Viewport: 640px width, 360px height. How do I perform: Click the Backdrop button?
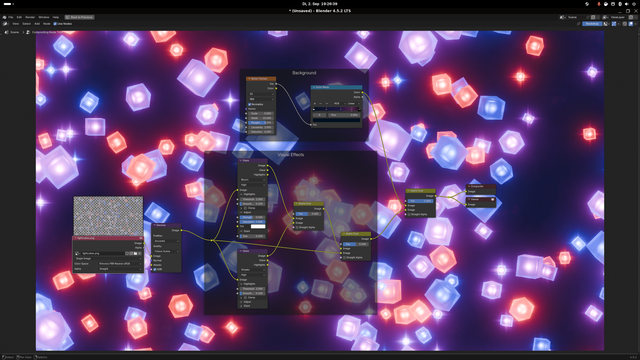[x=592, y=24]
